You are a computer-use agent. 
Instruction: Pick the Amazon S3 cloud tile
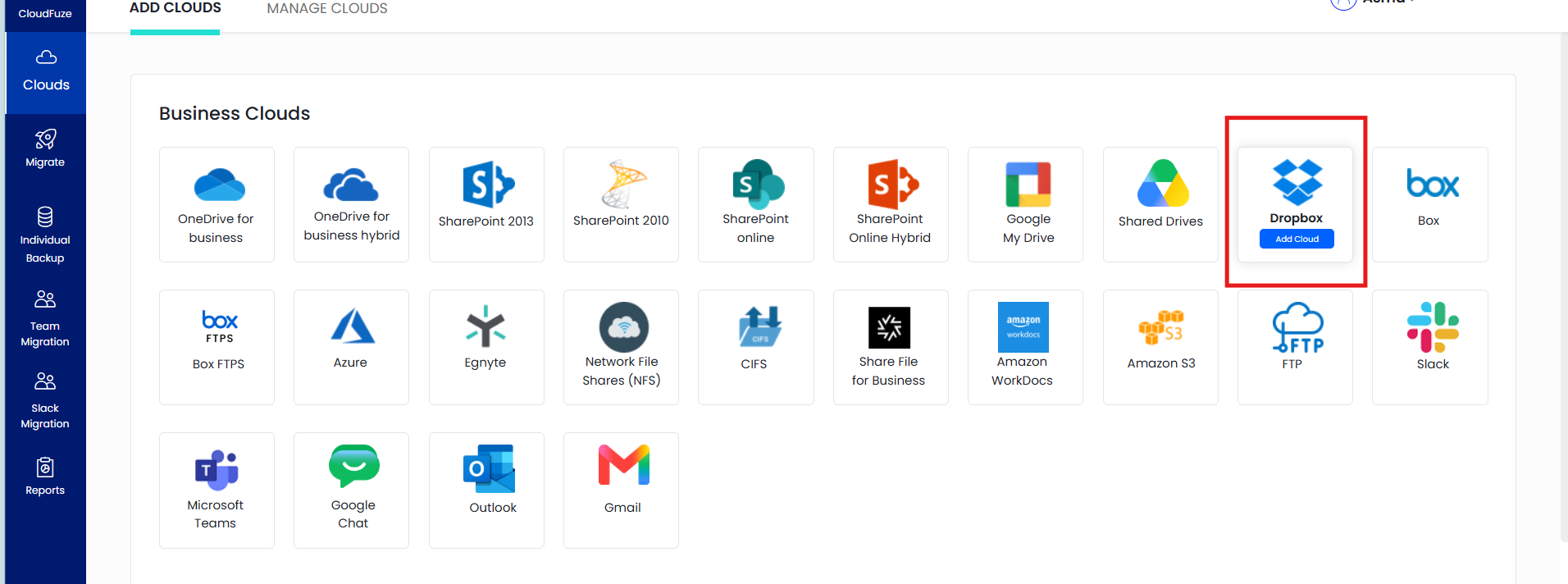[1160, 347]
